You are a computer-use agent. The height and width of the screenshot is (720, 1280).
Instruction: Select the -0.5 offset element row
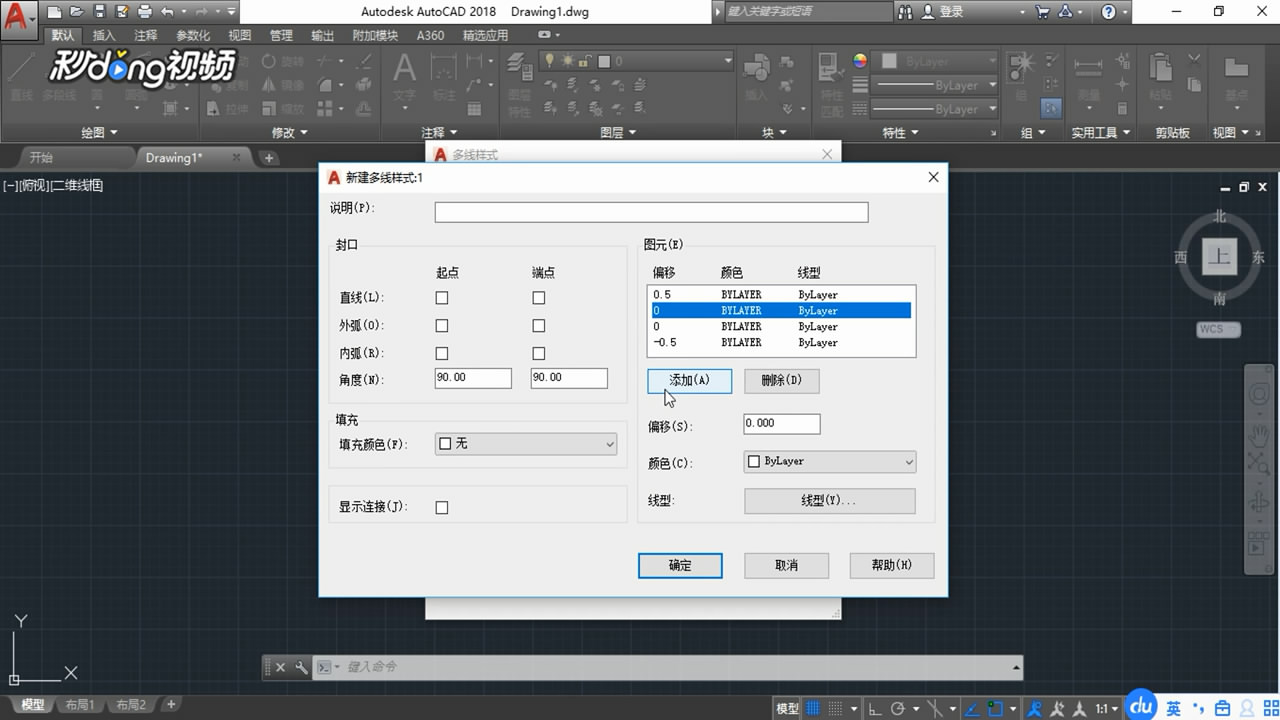780,342
